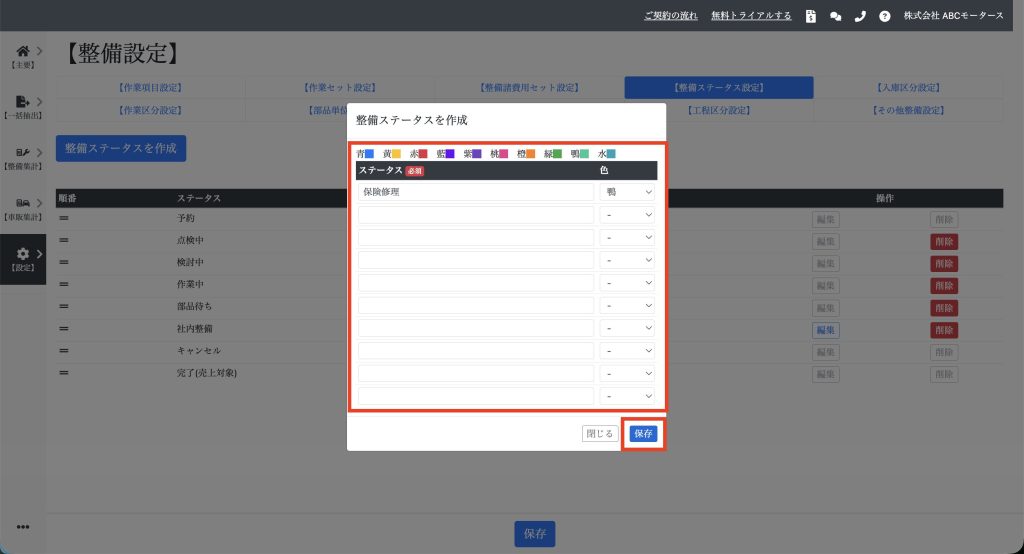Open the help question mark icon
This screenshot has width=1024, height=554.
884,16
